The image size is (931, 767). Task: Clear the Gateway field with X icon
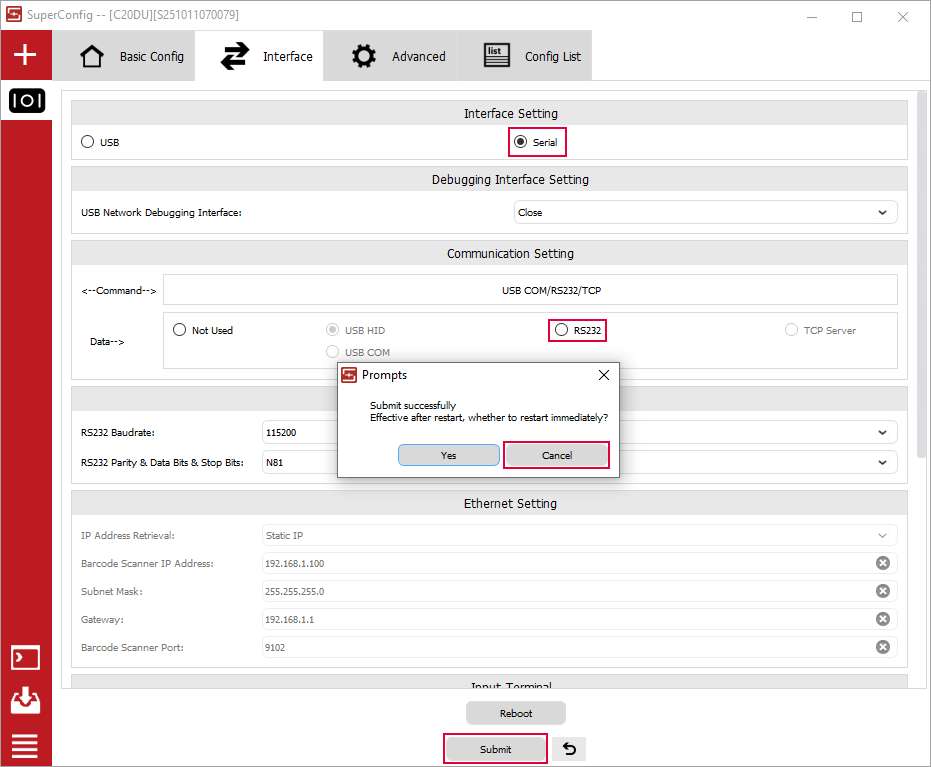pos(882,619)
